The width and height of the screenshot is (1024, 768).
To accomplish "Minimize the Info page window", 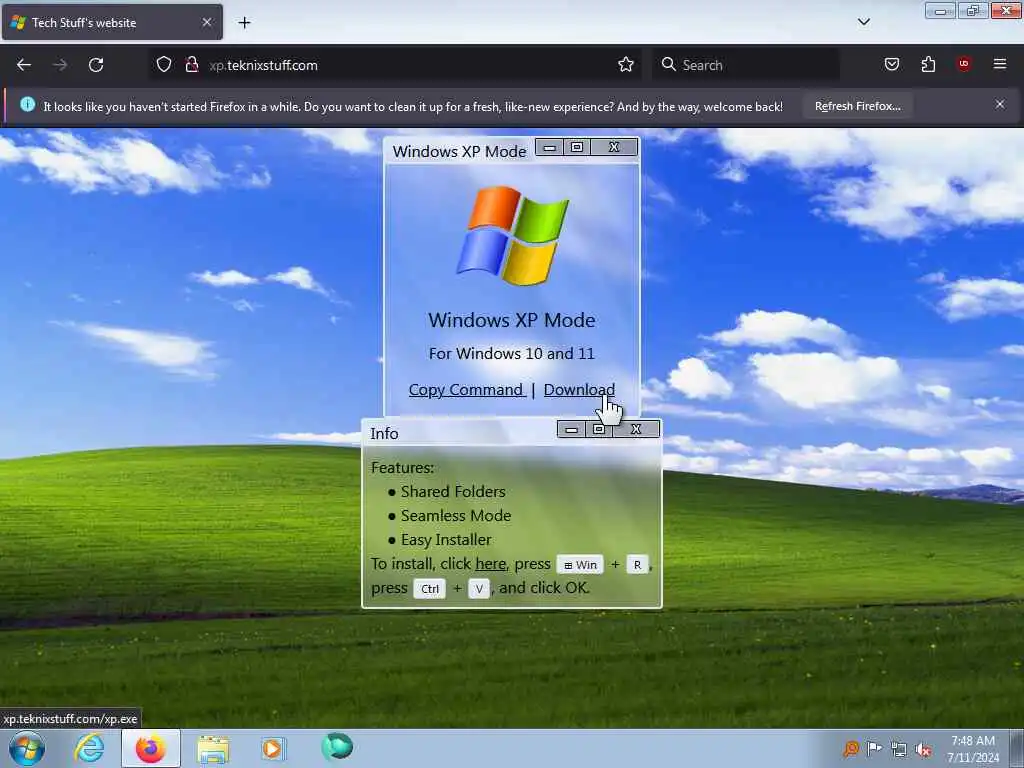I will pos(571,429).
